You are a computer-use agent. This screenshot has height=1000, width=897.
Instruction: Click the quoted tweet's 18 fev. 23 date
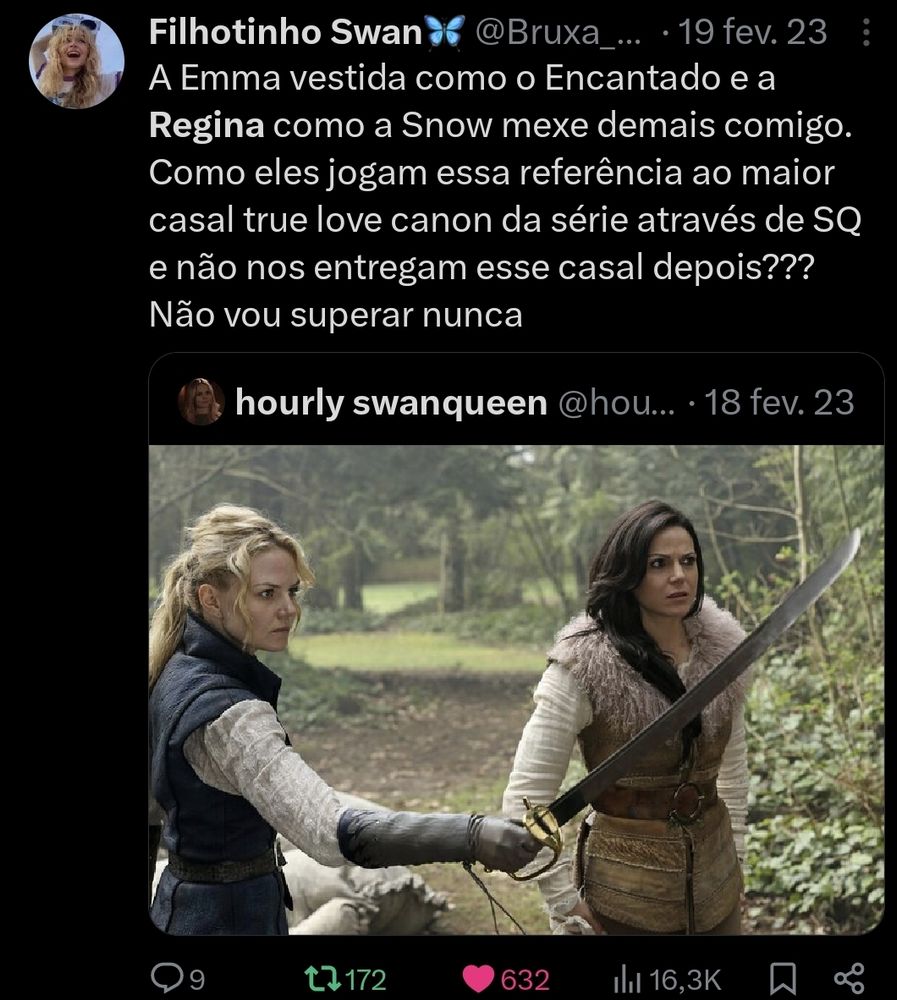[x=779, y=402]
